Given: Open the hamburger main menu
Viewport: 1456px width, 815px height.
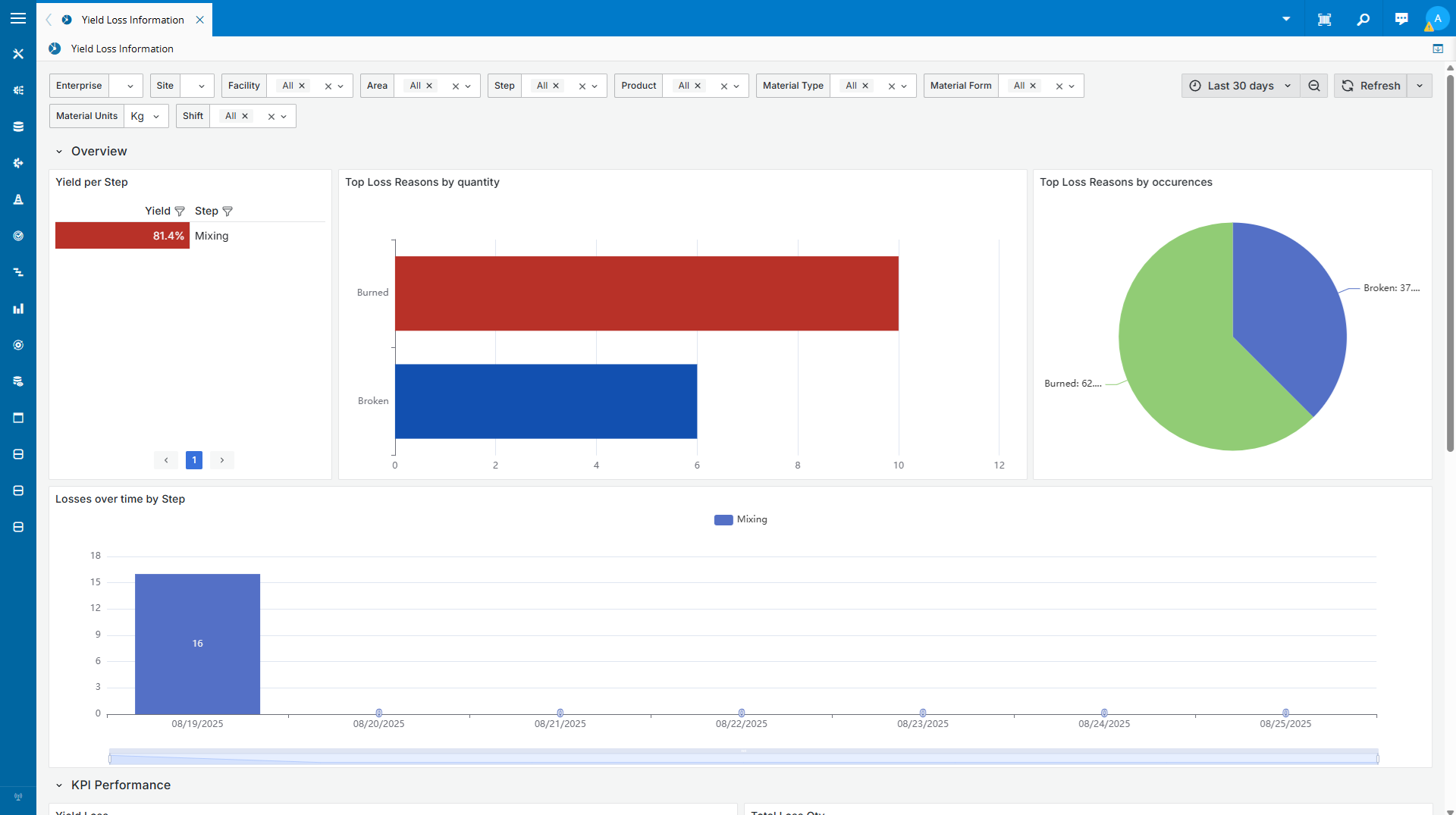Looking at the screenshot, I should [18, 18].
